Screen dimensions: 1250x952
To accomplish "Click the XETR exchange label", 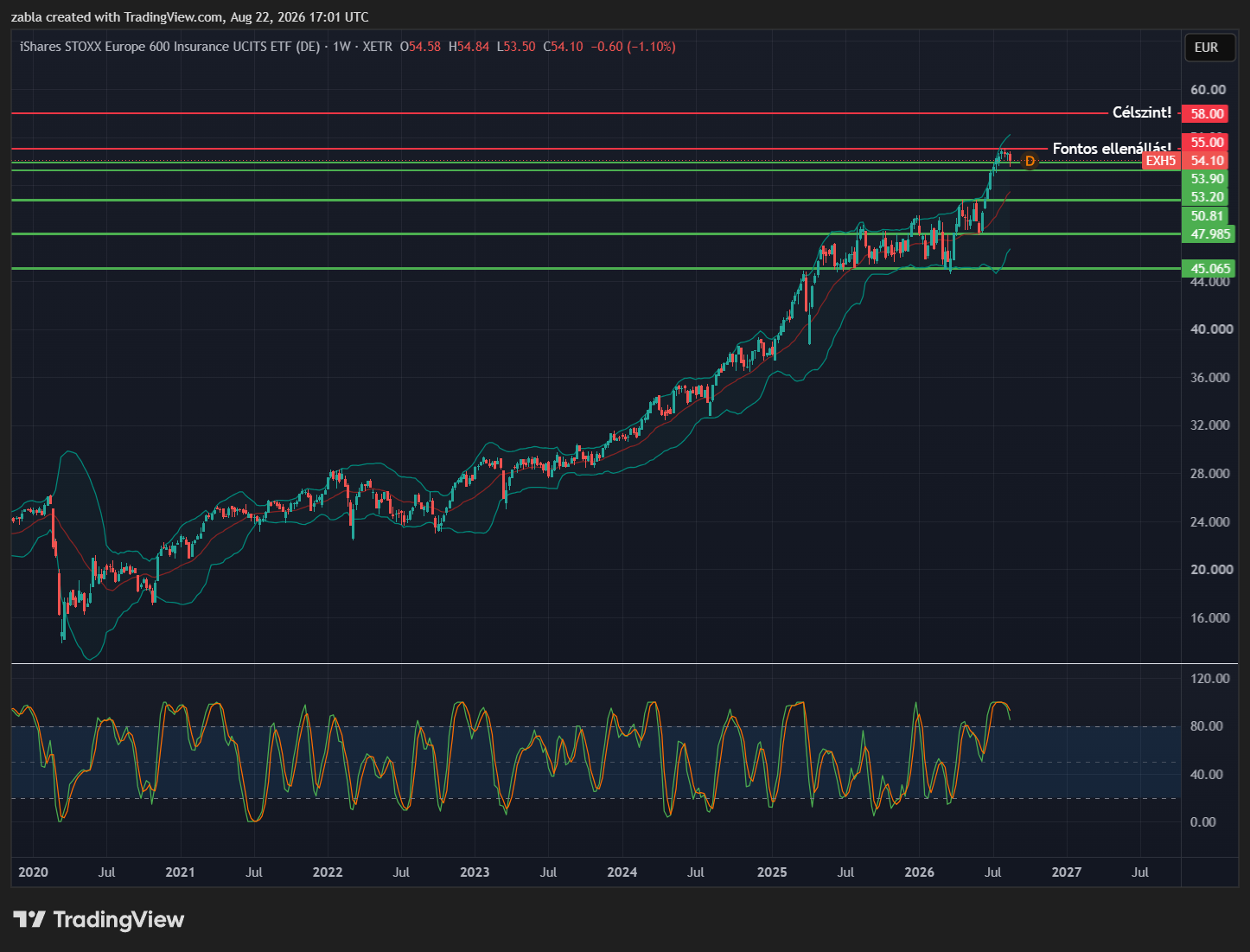I will point(377,47).
